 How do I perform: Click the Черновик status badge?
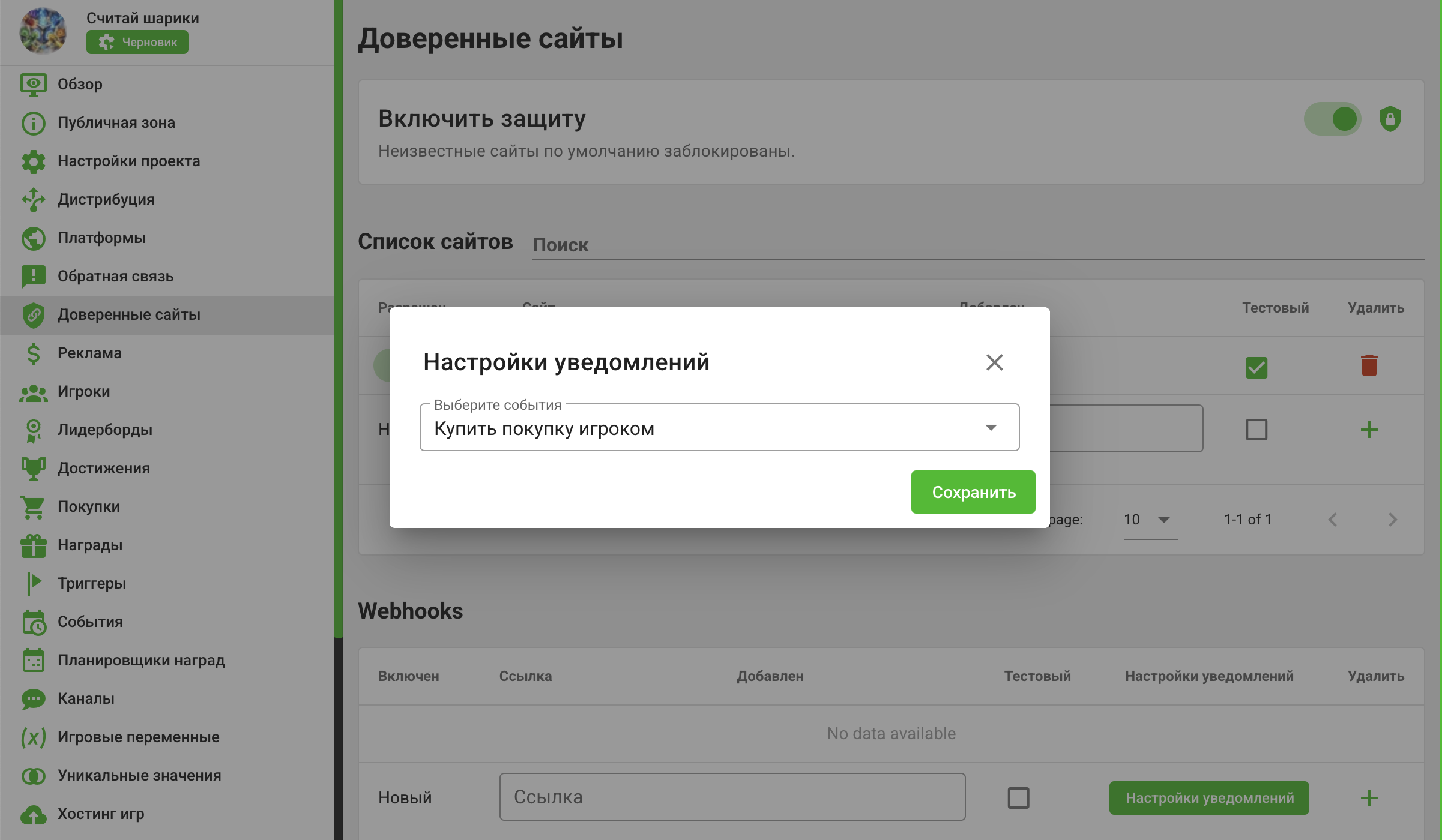point(137,42)
